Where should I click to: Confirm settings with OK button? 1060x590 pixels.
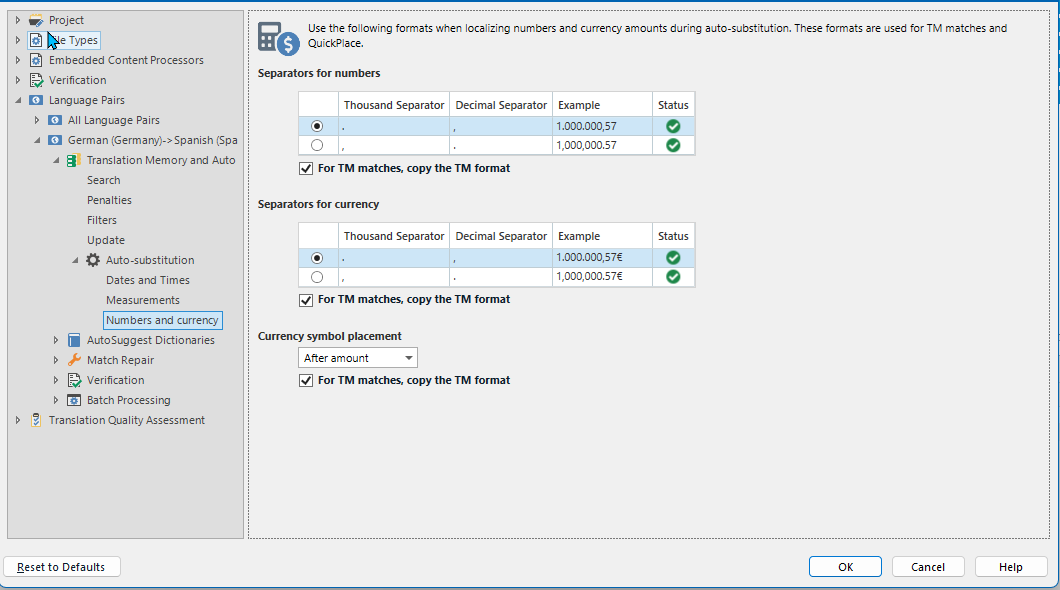[845, 567]
